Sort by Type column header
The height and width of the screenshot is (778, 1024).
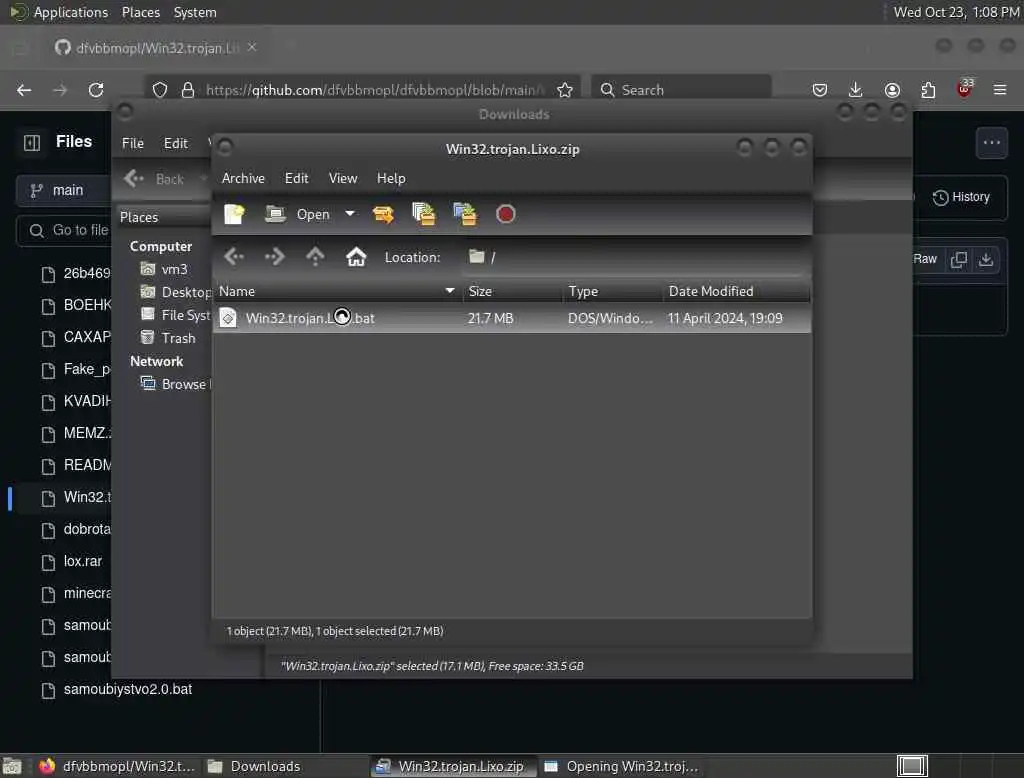tap(613, 291)
